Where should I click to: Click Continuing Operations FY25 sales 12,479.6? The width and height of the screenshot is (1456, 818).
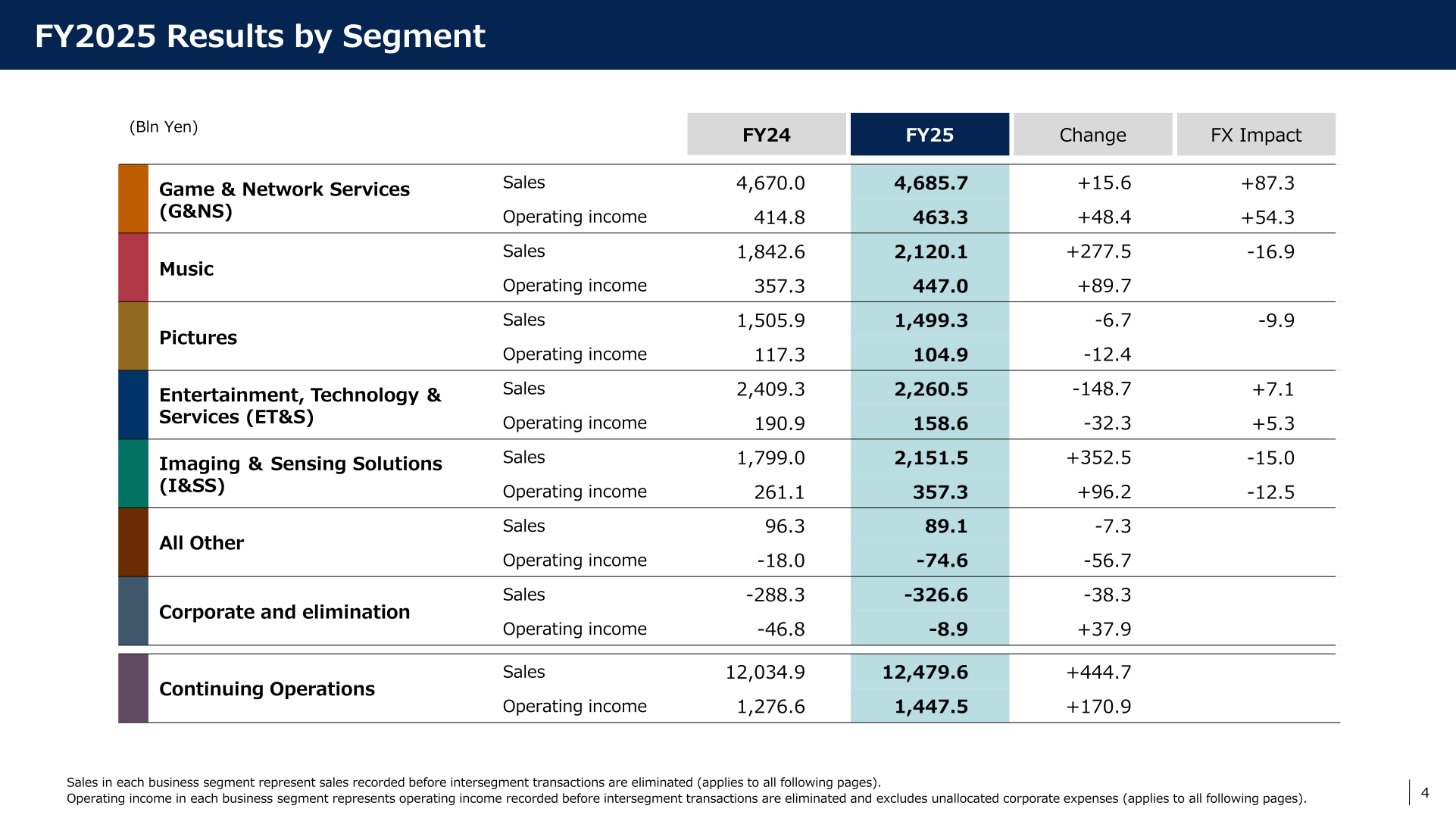click(925, 673)
